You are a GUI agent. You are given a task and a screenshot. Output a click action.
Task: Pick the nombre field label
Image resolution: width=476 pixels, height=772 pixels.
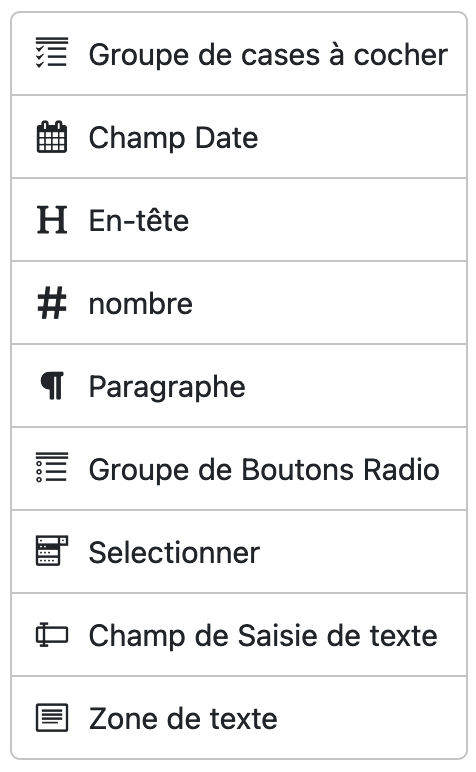141,304
